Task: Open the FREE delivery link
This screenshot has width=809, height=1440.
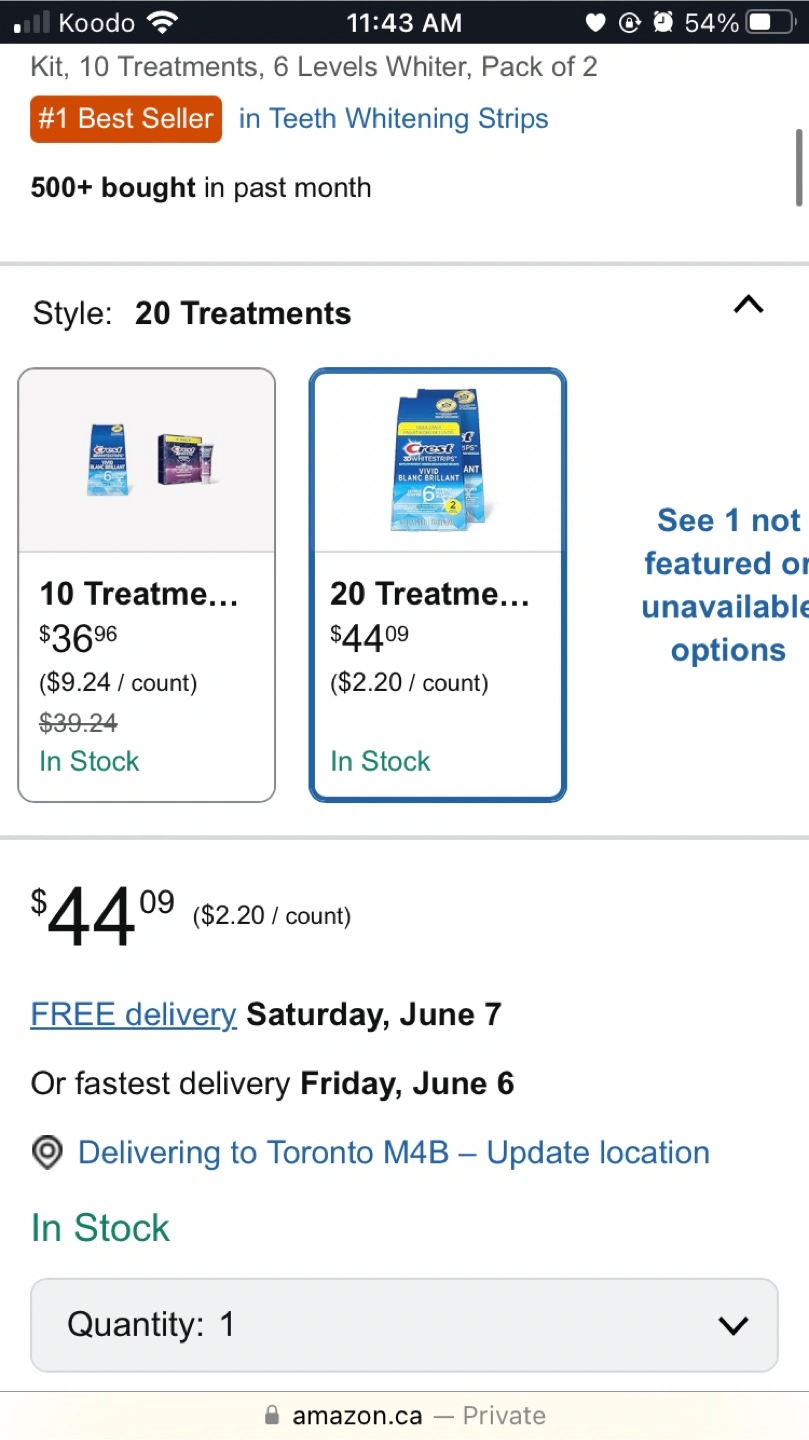Action: coord(133,1014)
